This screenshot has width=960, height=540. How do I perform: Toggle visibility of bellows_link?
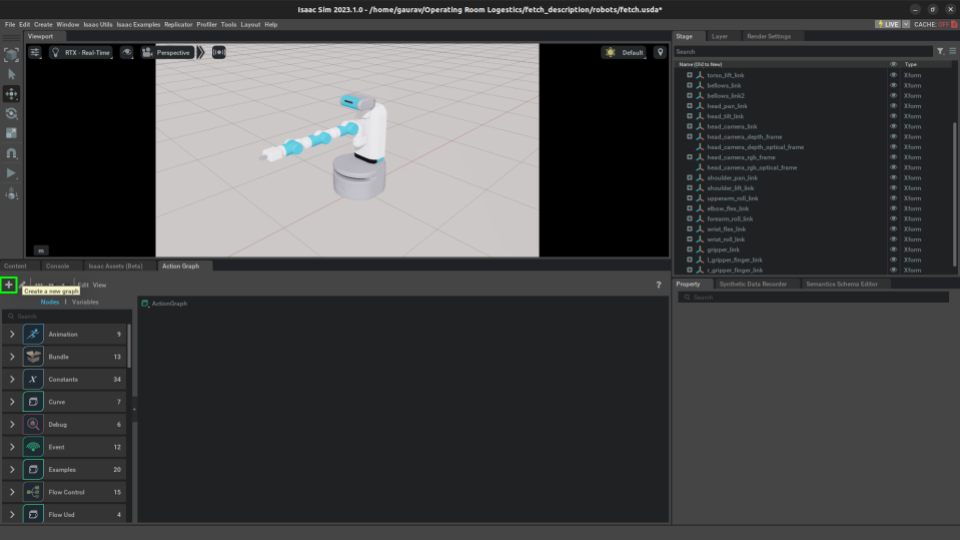(893, 86)
